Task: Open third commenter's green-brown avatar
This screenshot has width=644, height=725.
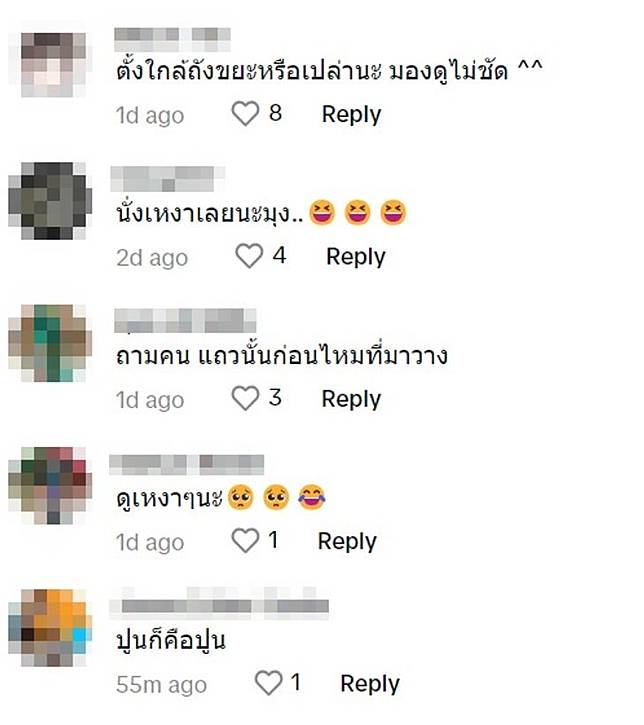Action: [50, 343]
